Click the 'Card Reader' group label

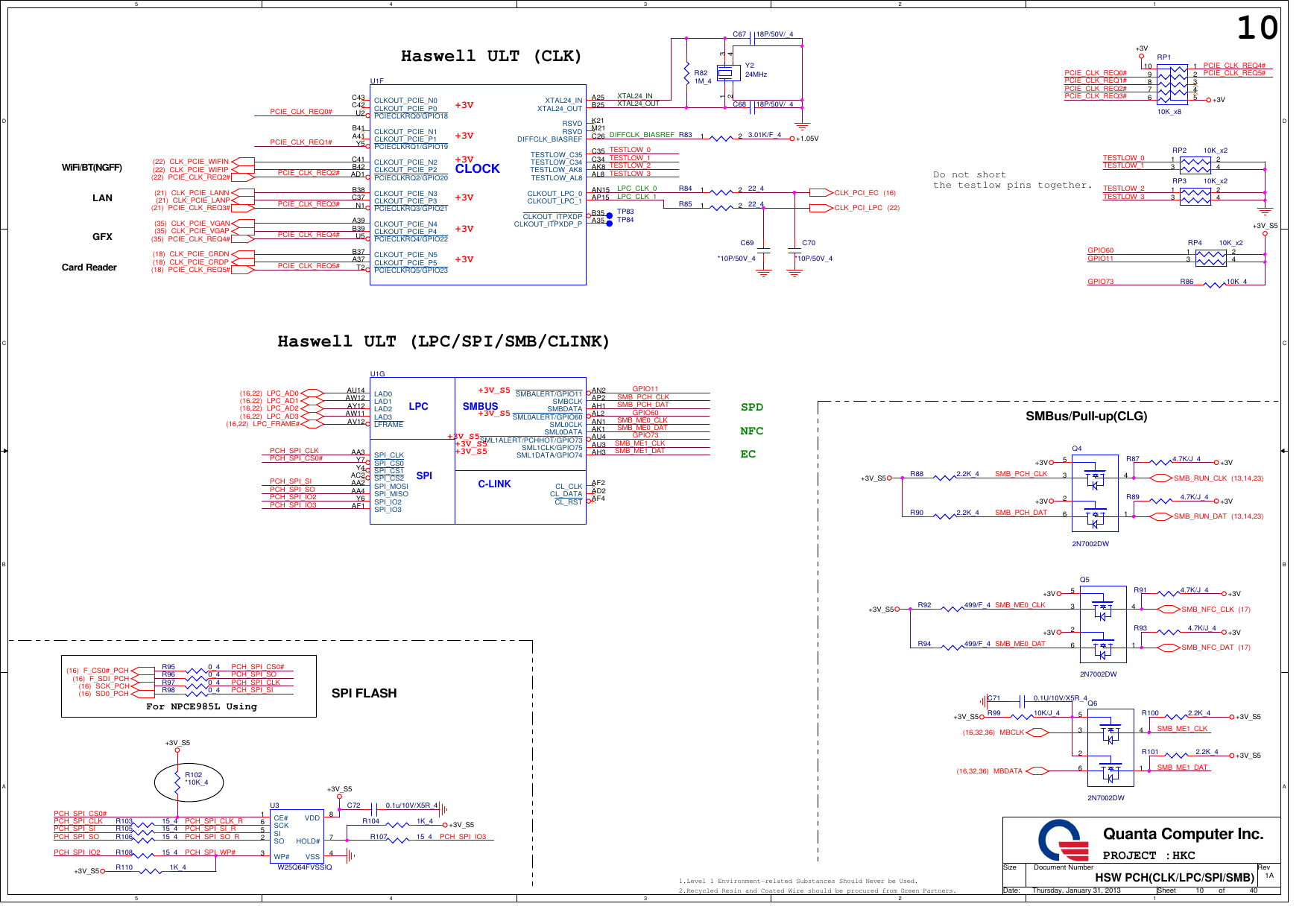[89, 268]
